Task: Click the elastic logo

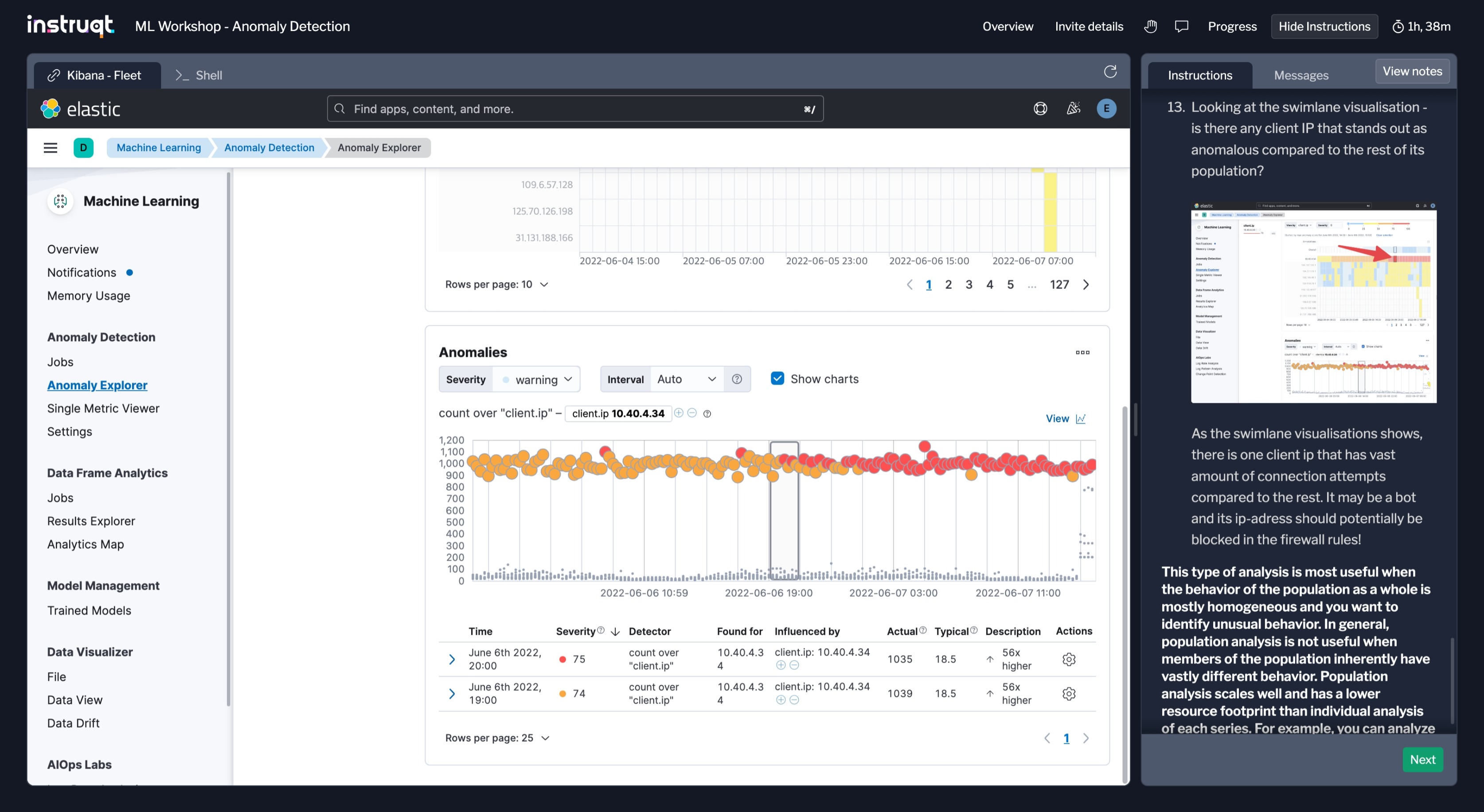Action: point(81,109)
